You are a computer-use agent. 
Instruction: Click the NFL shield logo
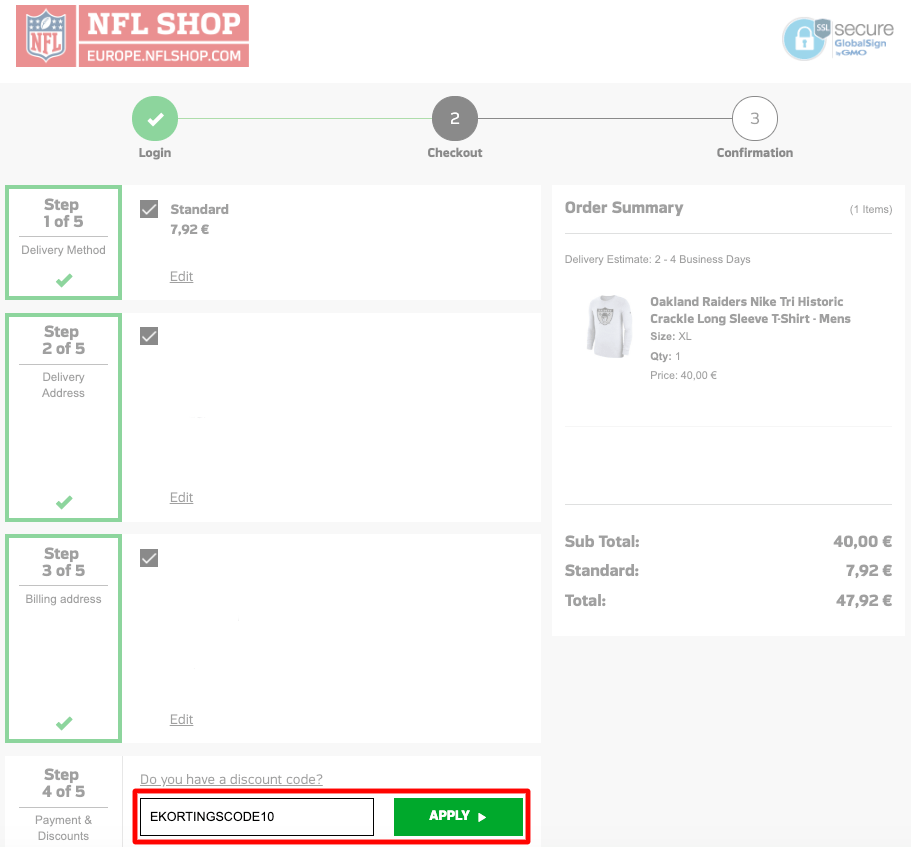(46, 36)
